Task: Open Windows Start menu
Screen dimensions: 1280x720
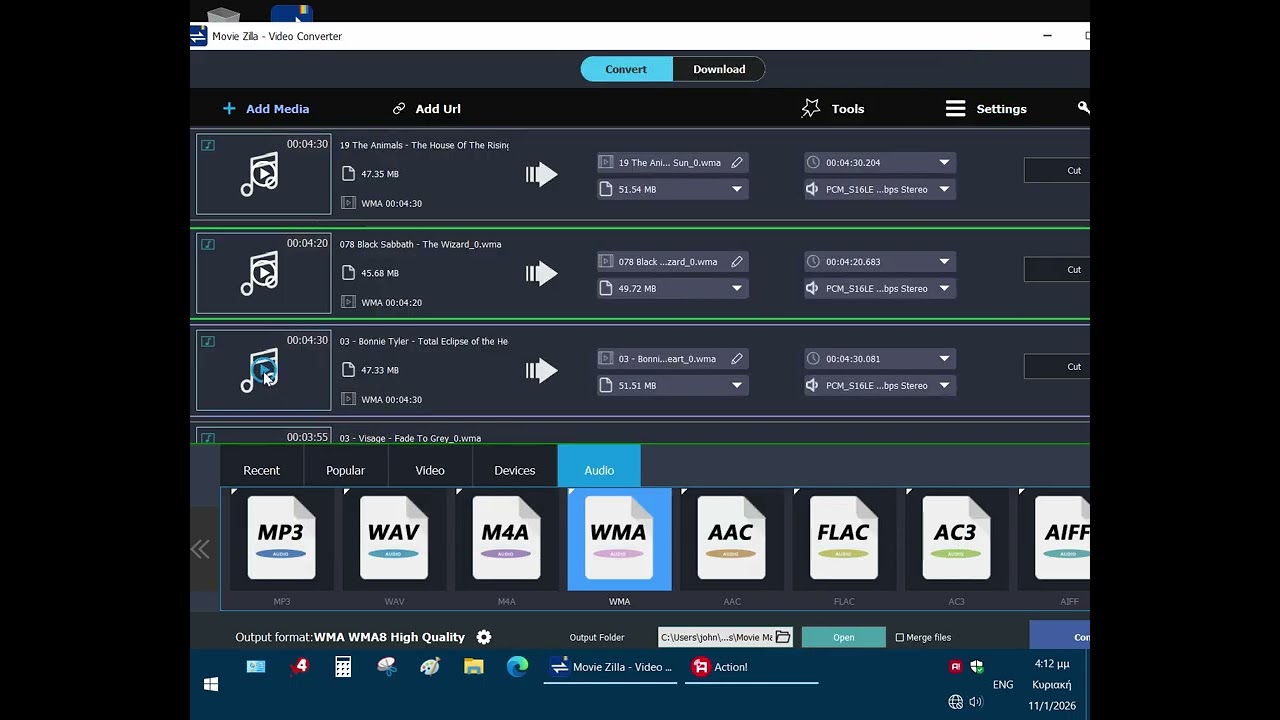Action: tap(211, 685)
